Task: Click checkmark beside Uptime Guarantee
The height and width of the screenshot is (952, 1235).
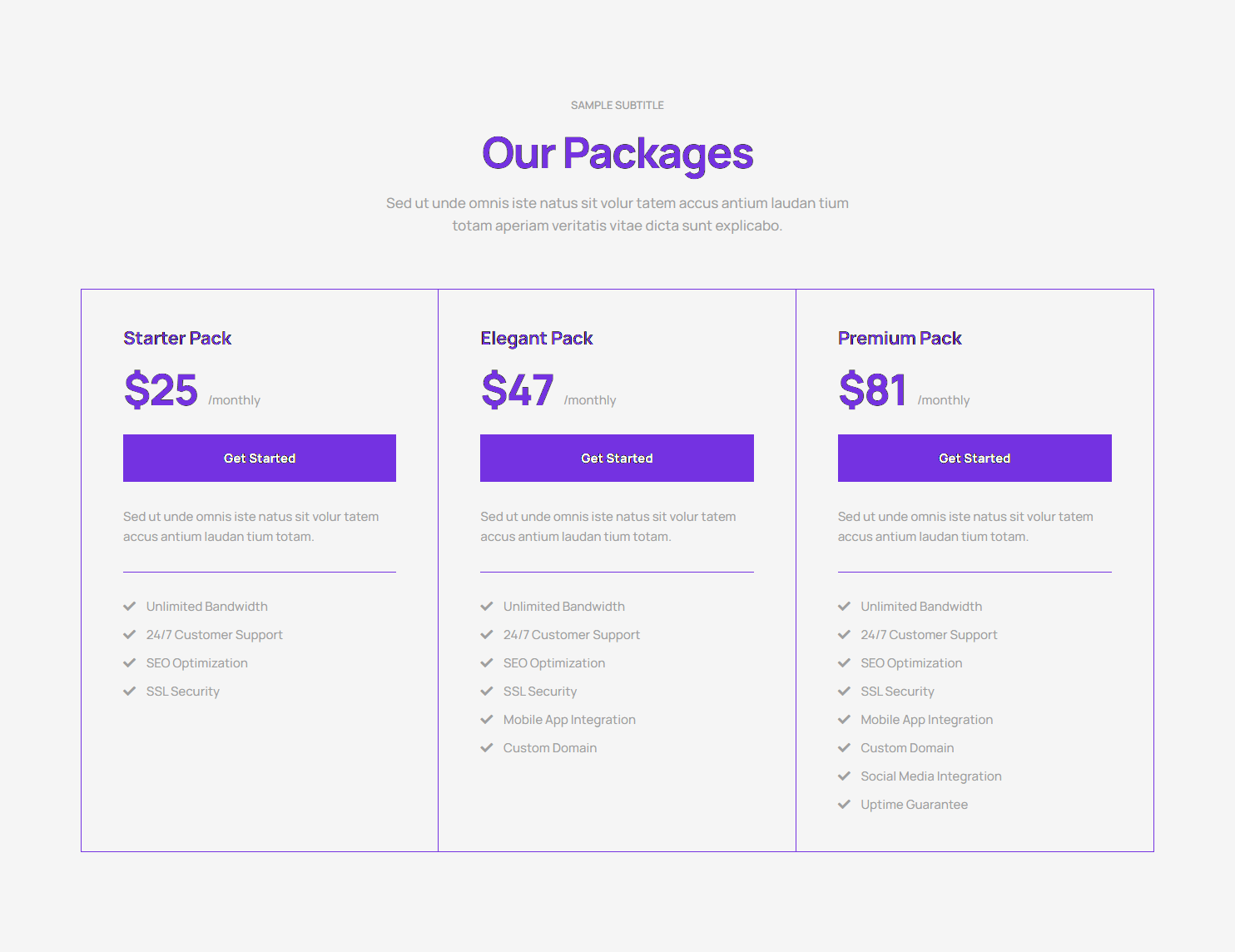Action: (x=844, y=805)
